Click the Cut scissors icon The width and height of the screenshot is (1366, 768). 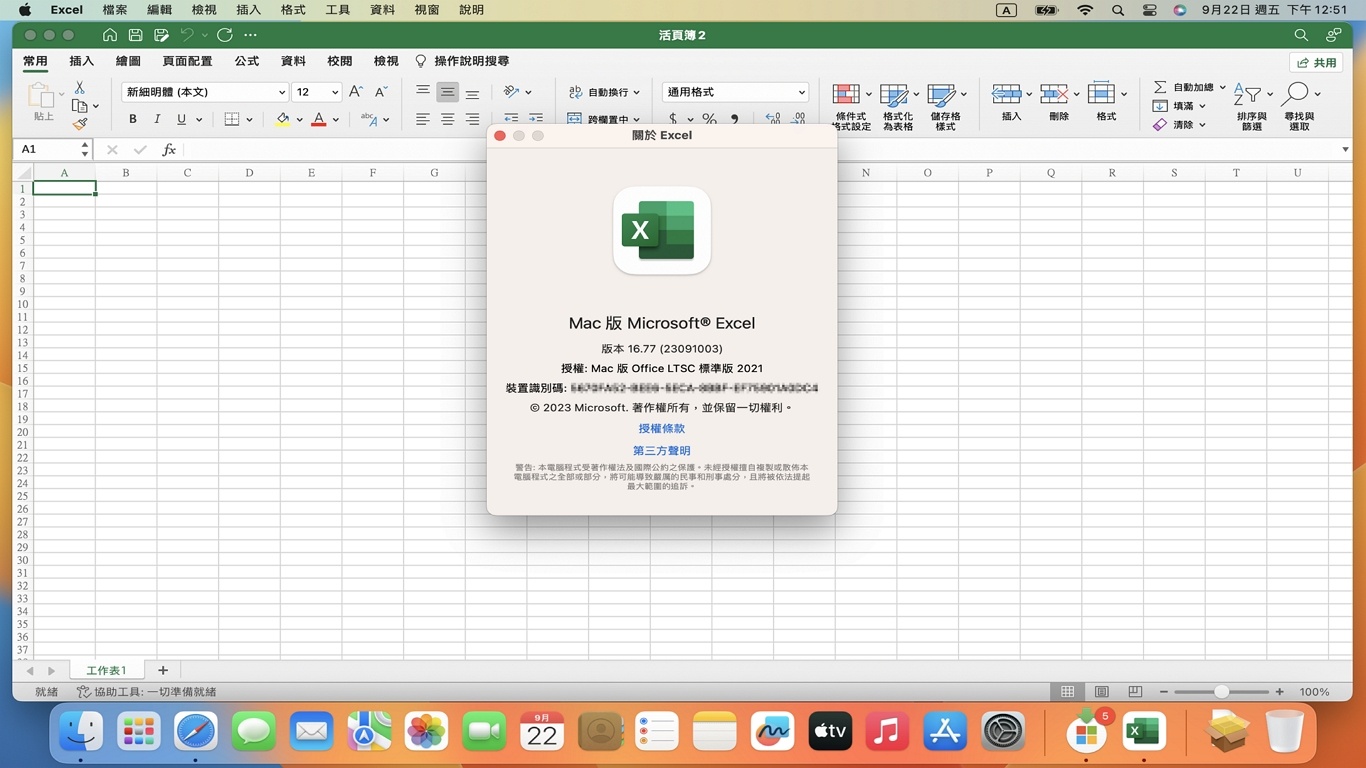pos(80,88)
